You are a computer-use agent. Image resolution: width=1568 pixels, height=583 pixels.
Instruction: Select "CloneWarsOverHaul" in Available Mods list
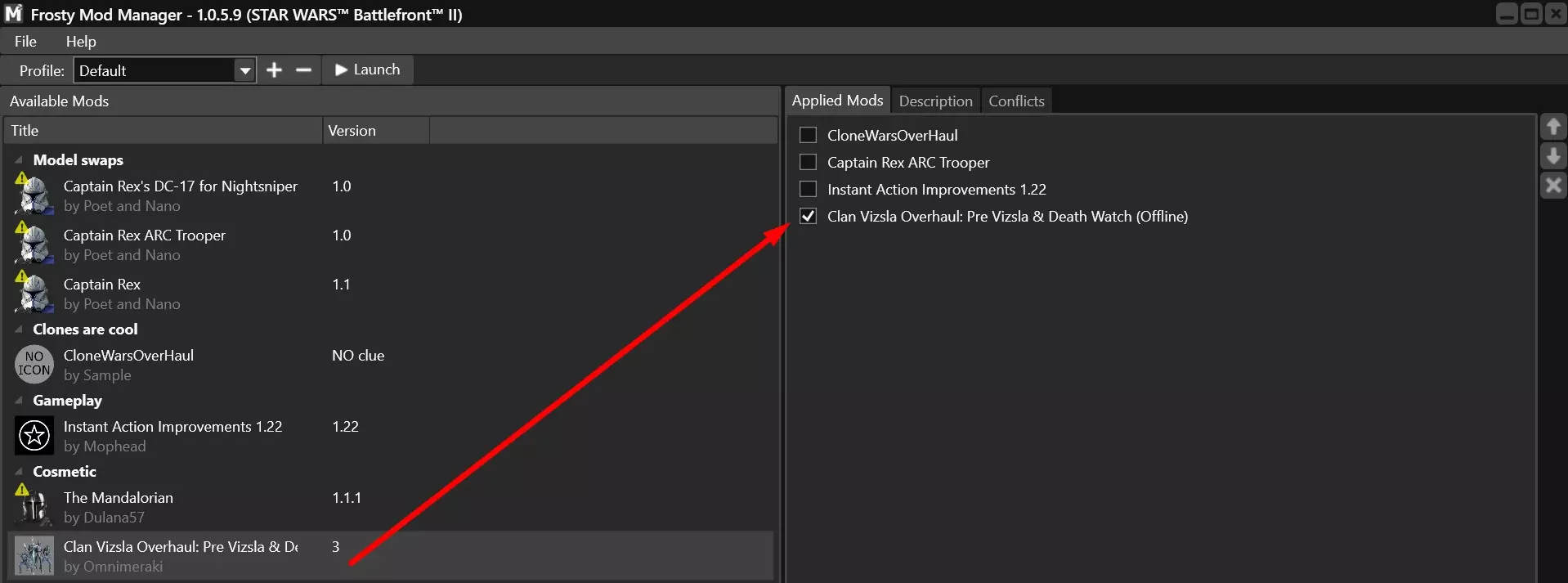[128, 356]
